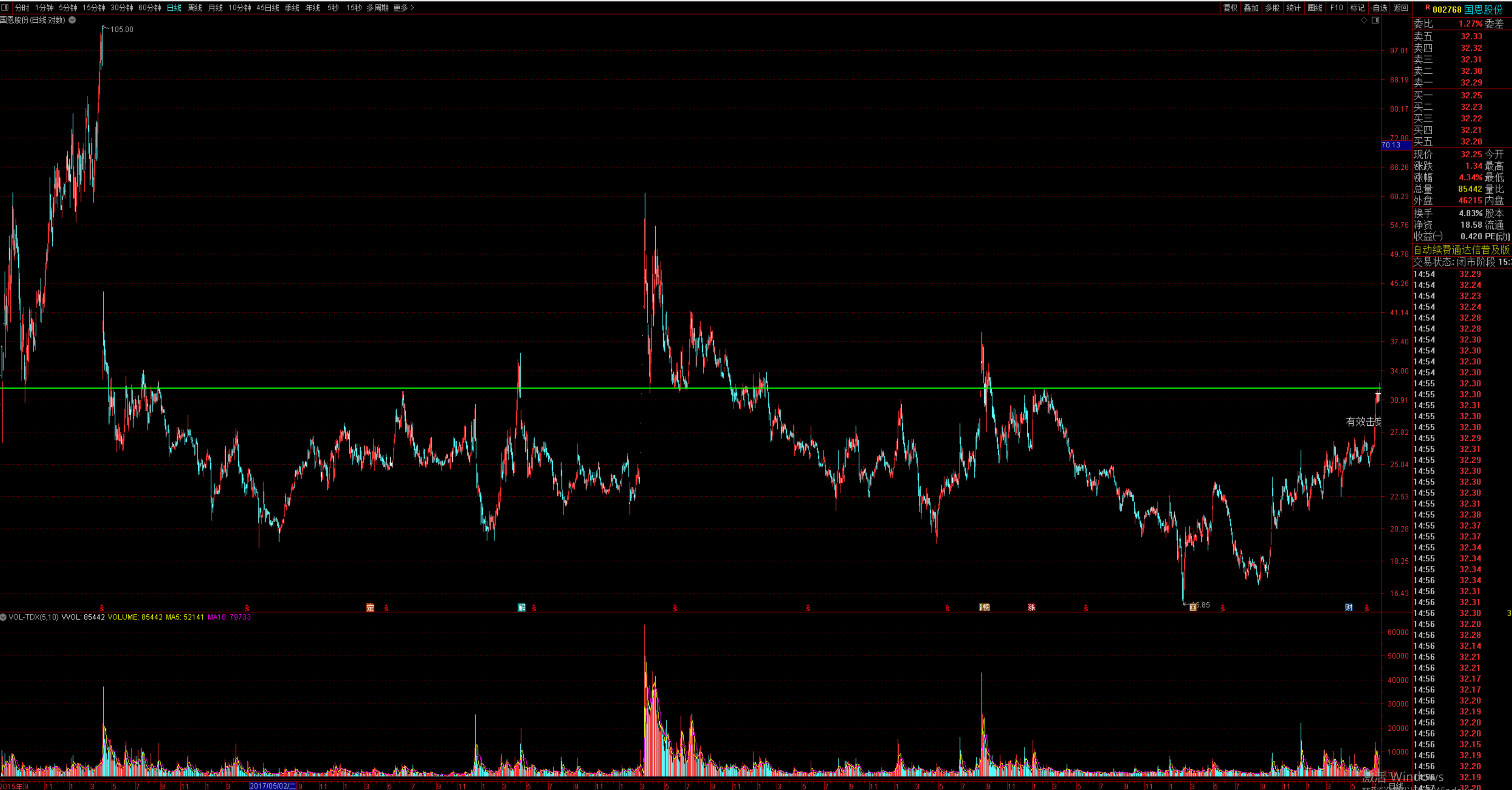Expand the VOL-TDX indicator dropdown arrow
The width and height of the screenshot is (1512, 790).
(4, 617)
